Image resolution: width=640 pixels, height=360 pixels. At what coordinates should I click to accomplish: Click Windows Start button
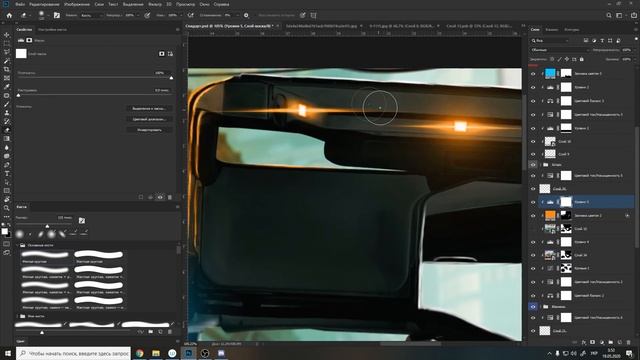[x=8, y=353]
